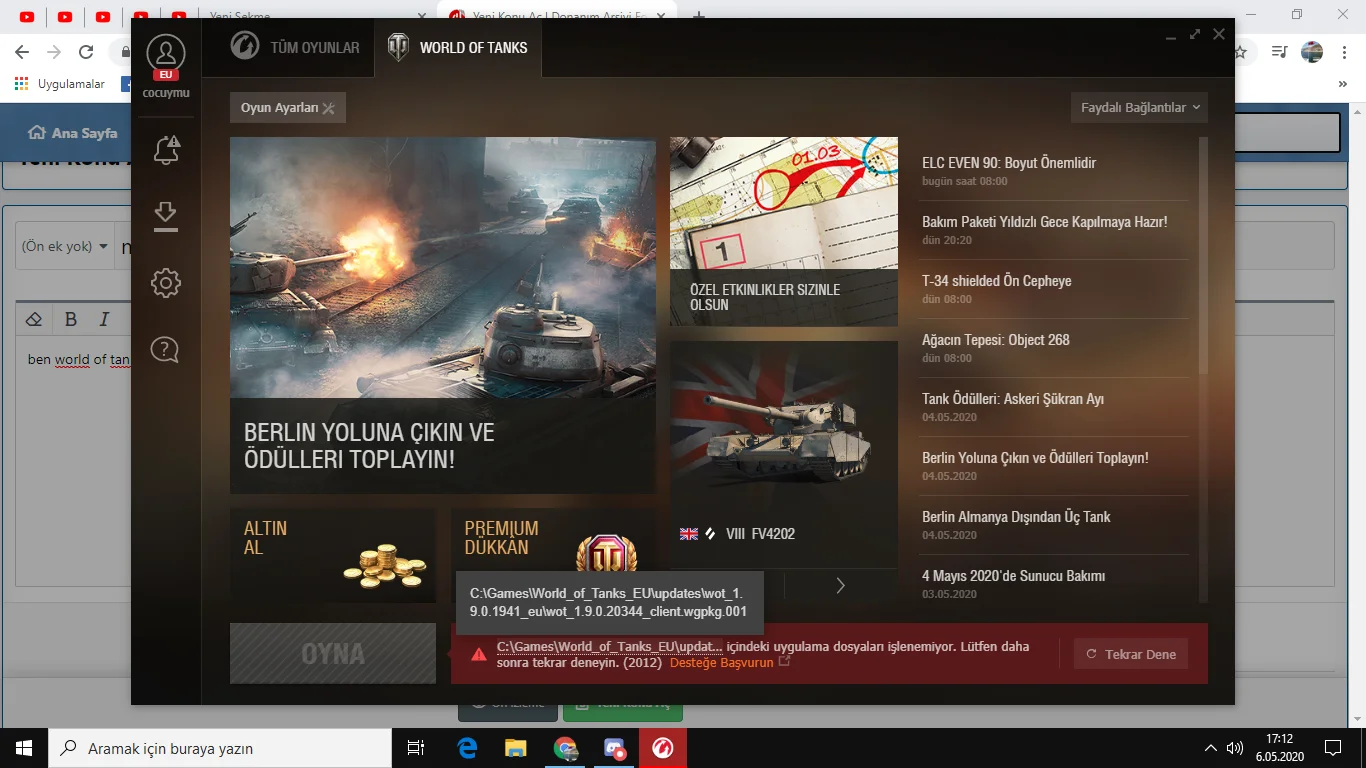Open the notifications bell in the launcher sidebar

tap(166, 150)
